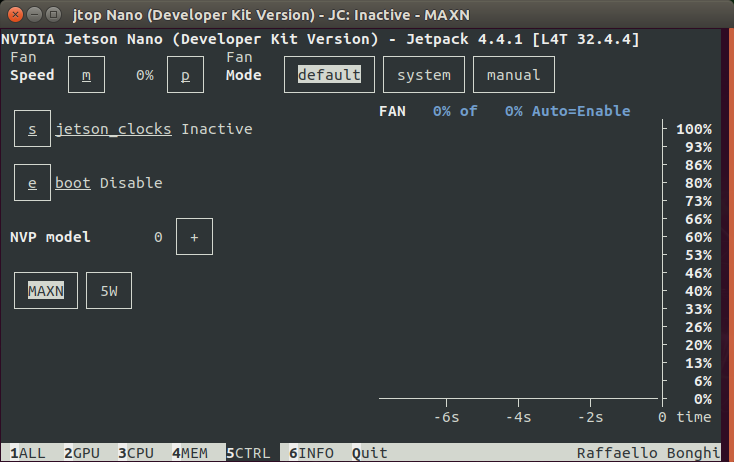Screen dimensions: 734x462
Task: Increase fan speed with the p button
Action: coord(185,75)
